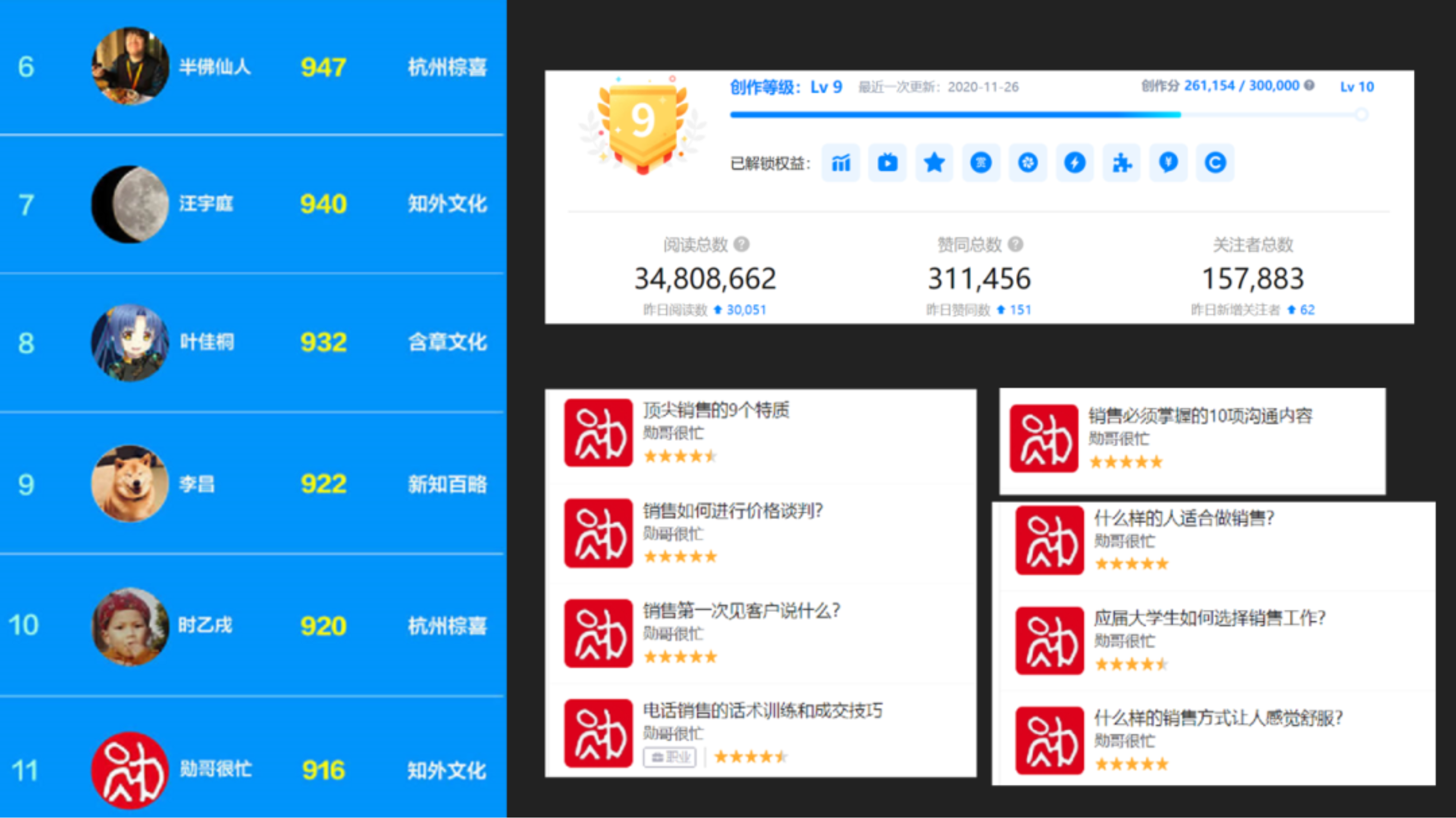This screenshot has height=818, width=1456.
Task: Click 半佛仙人 avatar in ranking list
Action: click(x=131, y=66)
